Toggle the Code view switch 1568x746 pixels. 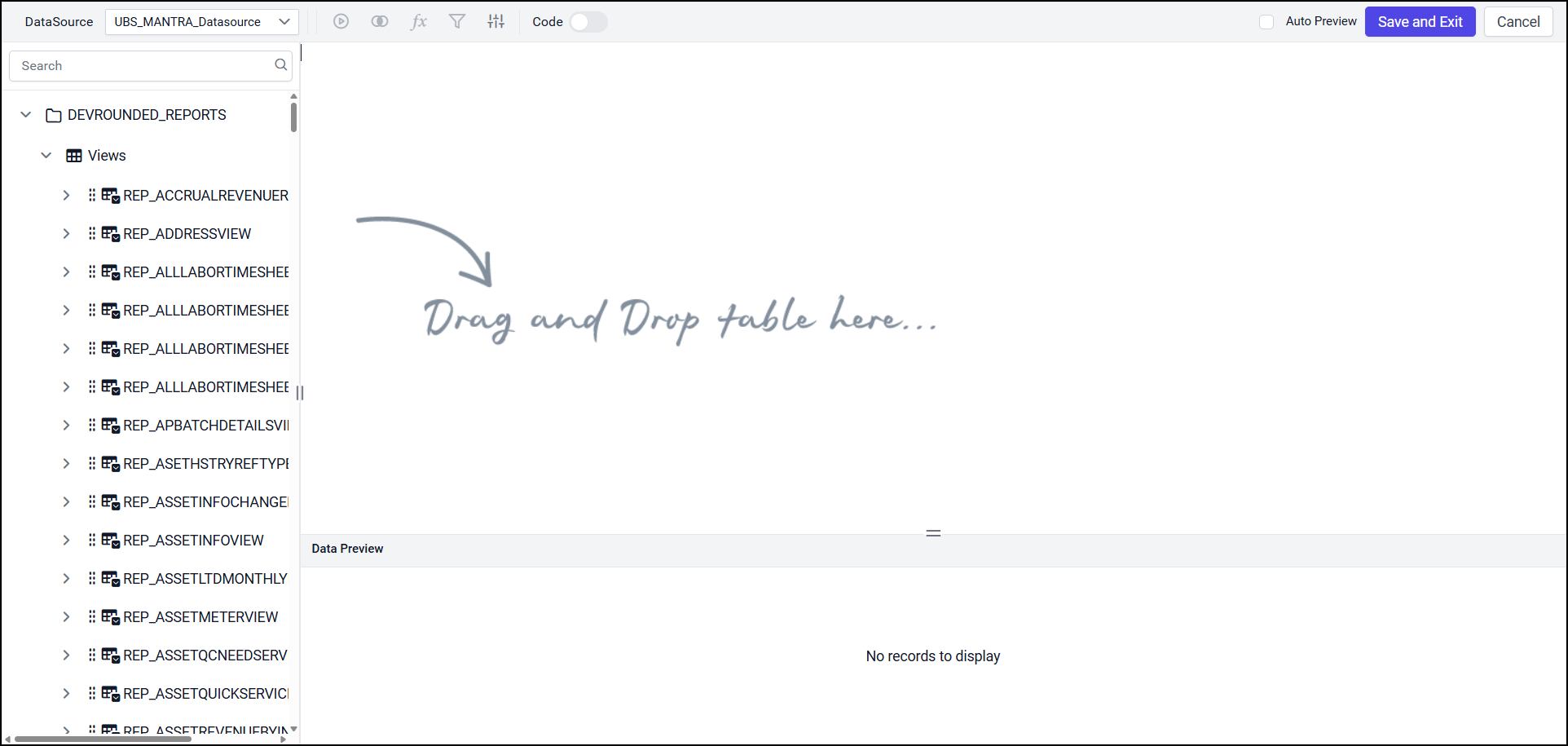pos(588,22)
